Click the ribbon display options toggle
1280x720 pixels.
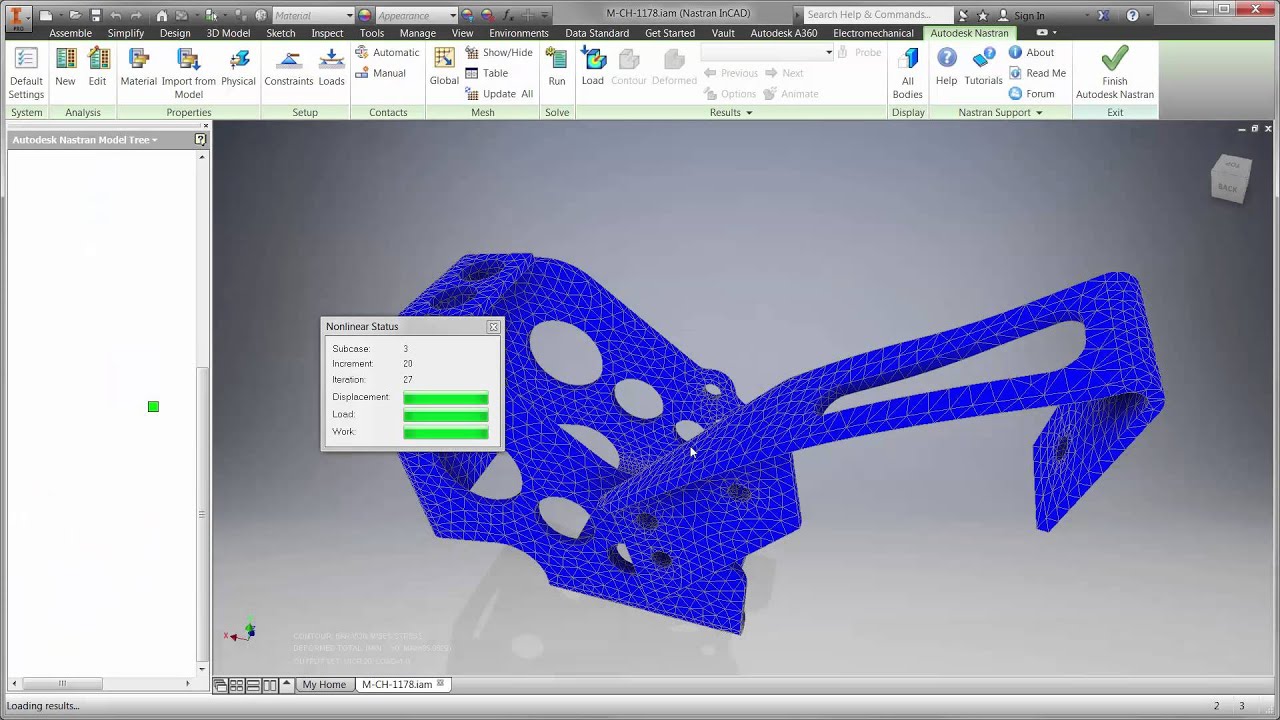tap(1042, 33)
